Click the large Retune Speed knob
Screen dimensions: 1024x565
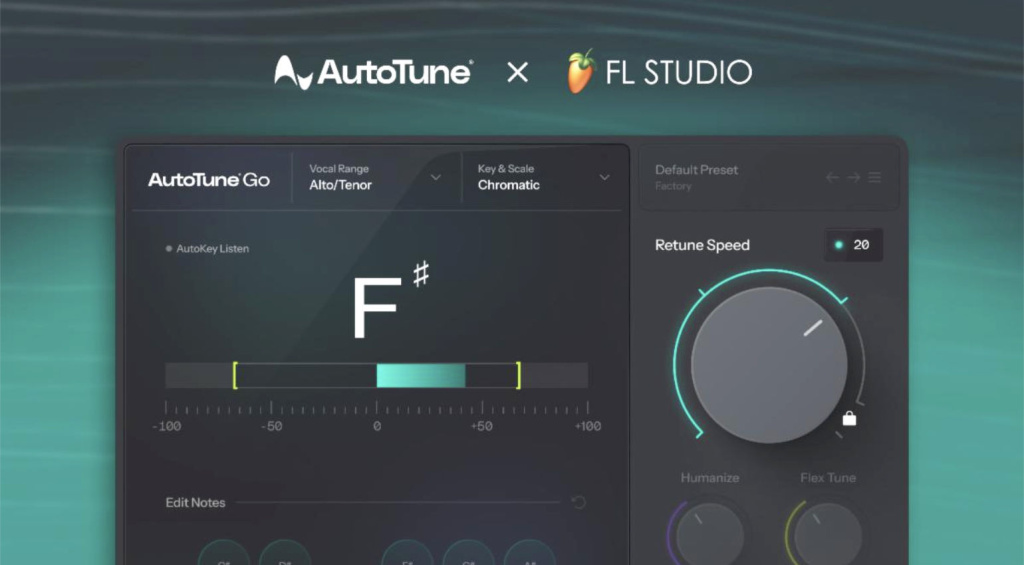[x=769, y=364]
